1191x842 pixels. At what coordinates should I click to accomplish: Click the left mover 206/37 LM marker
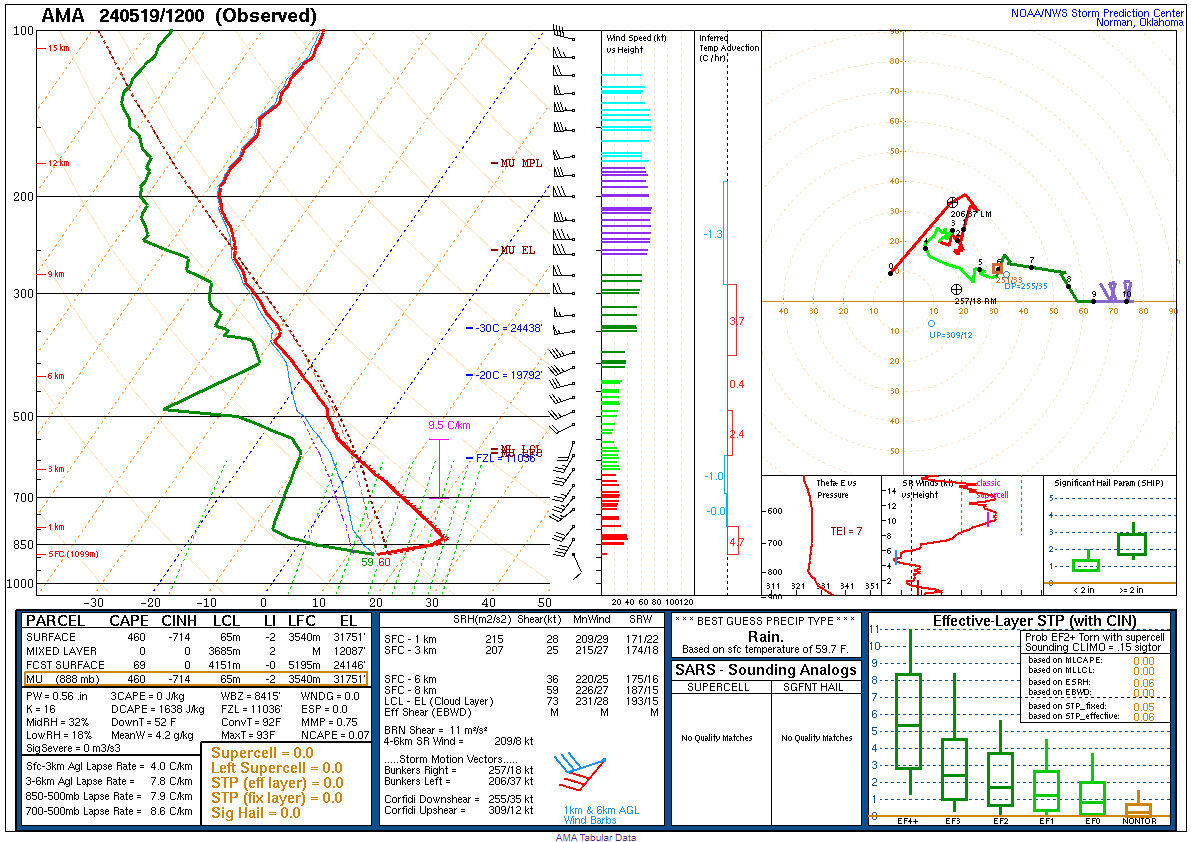[952, 202]
